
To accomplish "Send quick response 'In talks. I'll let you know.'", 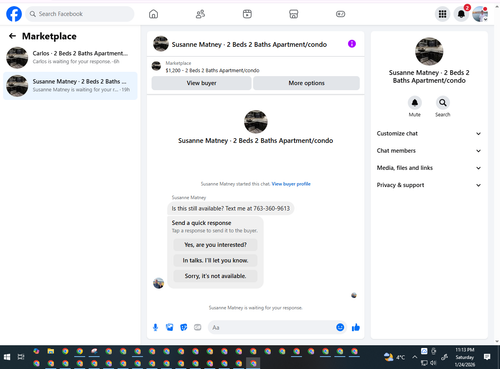I will [x=215, y=260].
